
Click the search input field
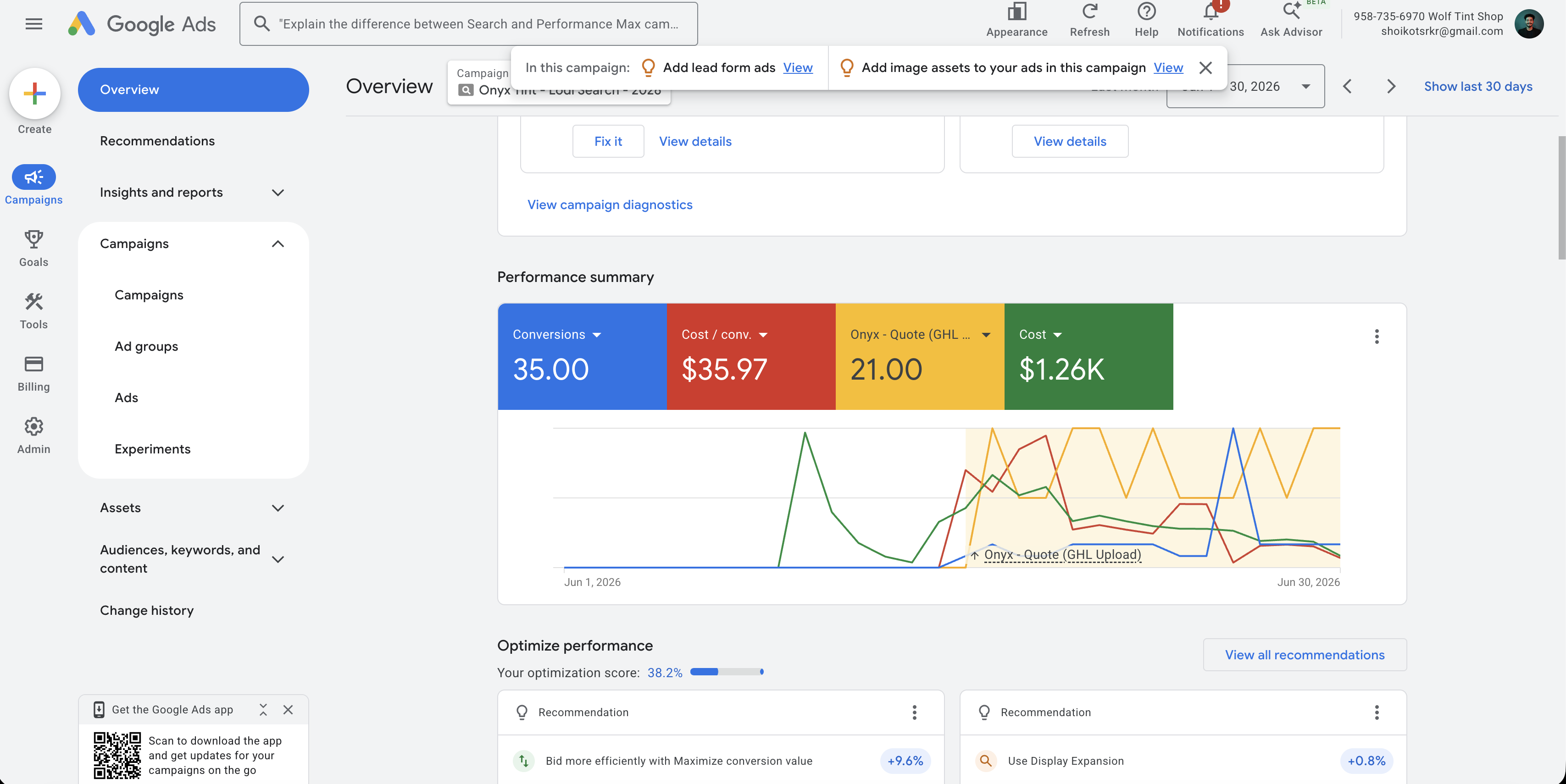[469, 24]
